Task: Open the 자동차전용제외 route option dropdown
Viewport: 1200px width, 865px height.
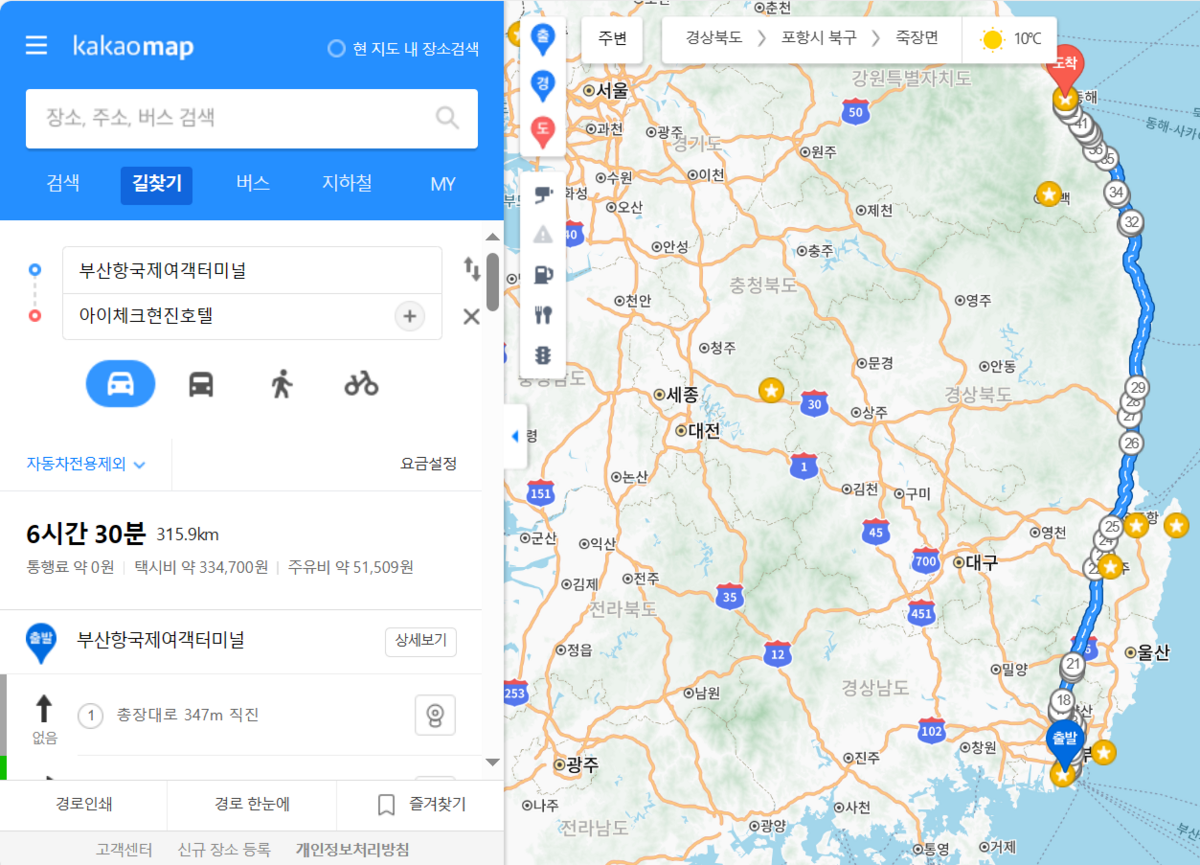Action: (86, 464)
